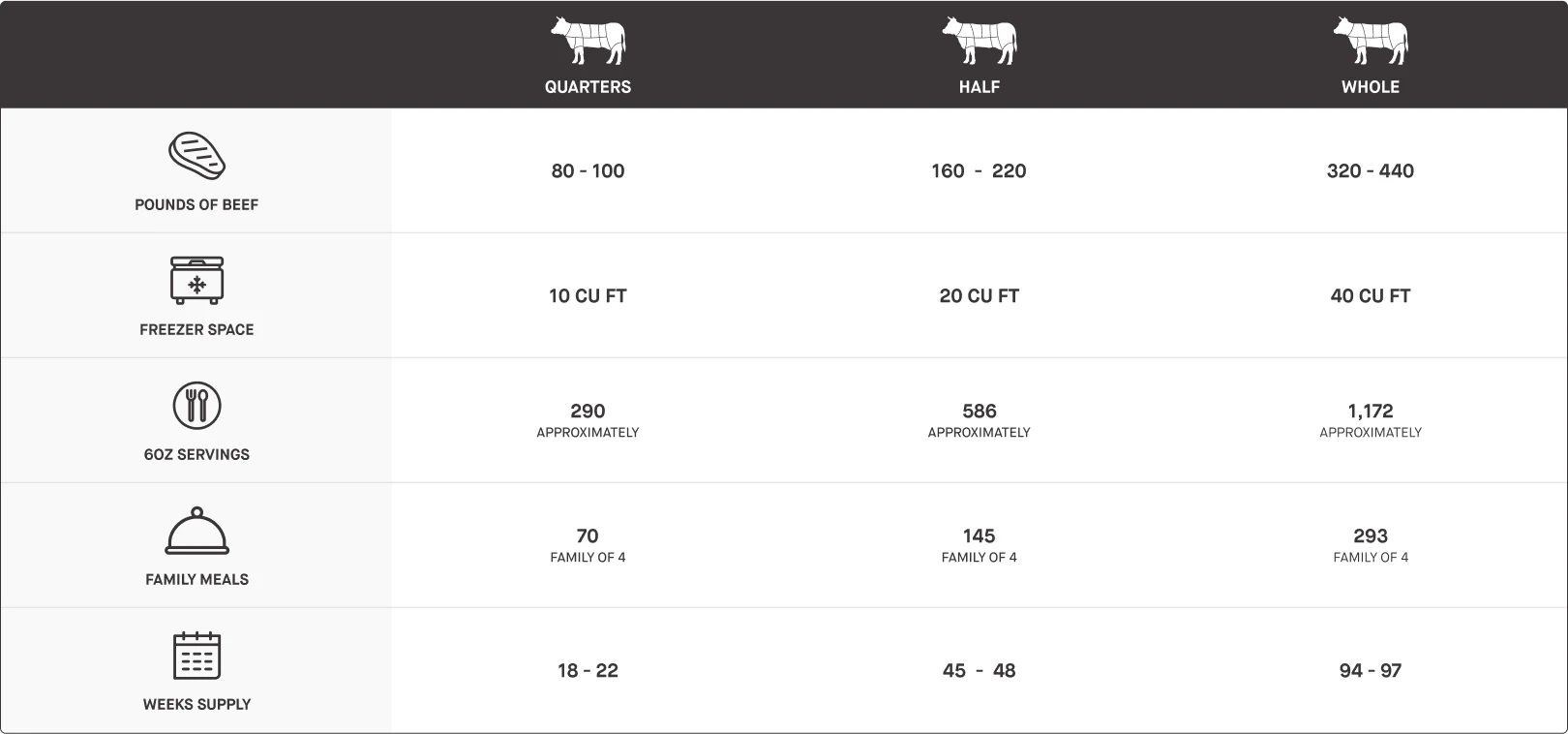Click the 1,172 servings value

pos(1370,412)
